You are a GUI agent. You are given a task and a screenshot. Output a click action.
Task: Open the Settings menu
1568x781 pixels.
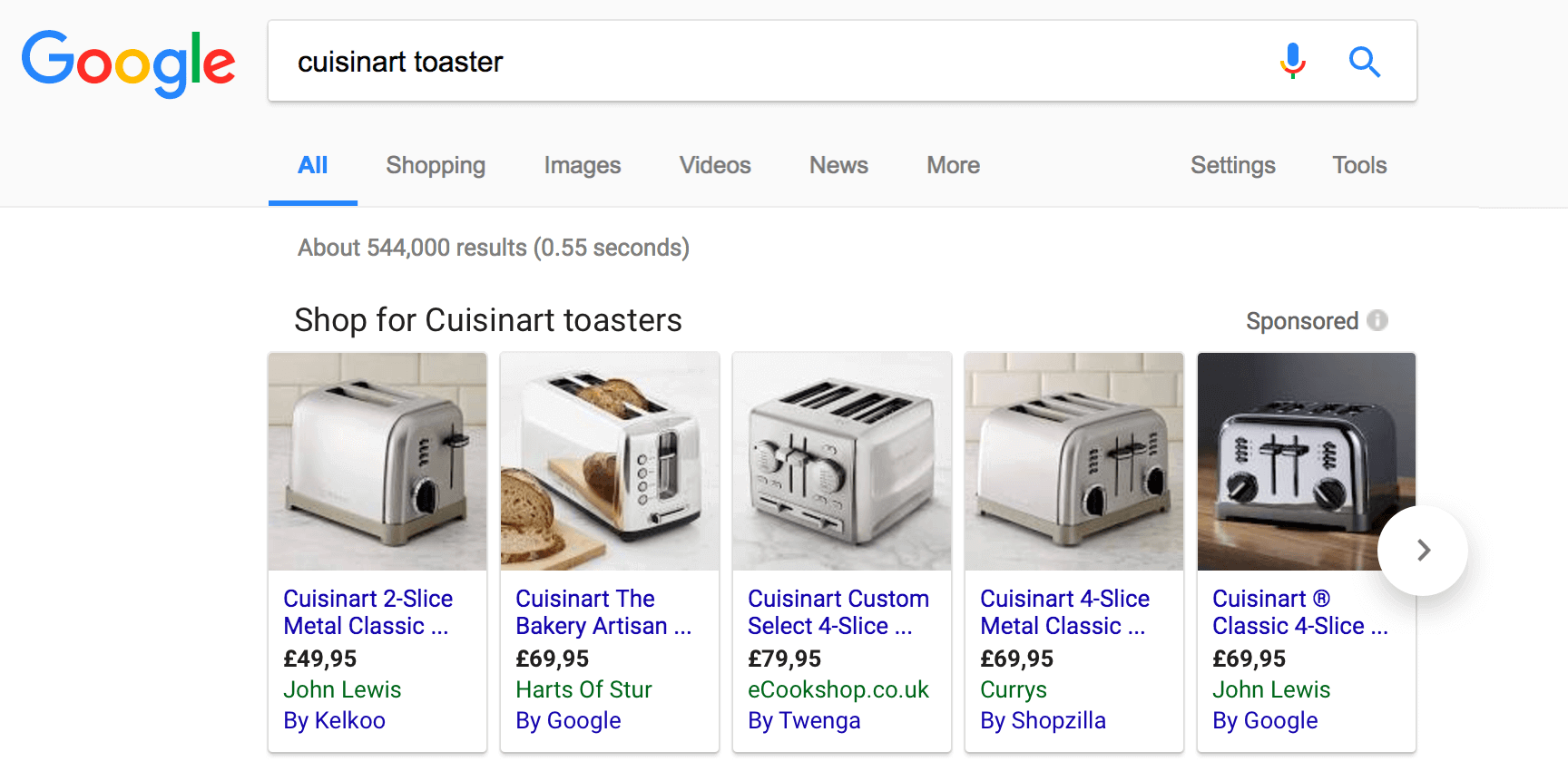(1232, 165)
